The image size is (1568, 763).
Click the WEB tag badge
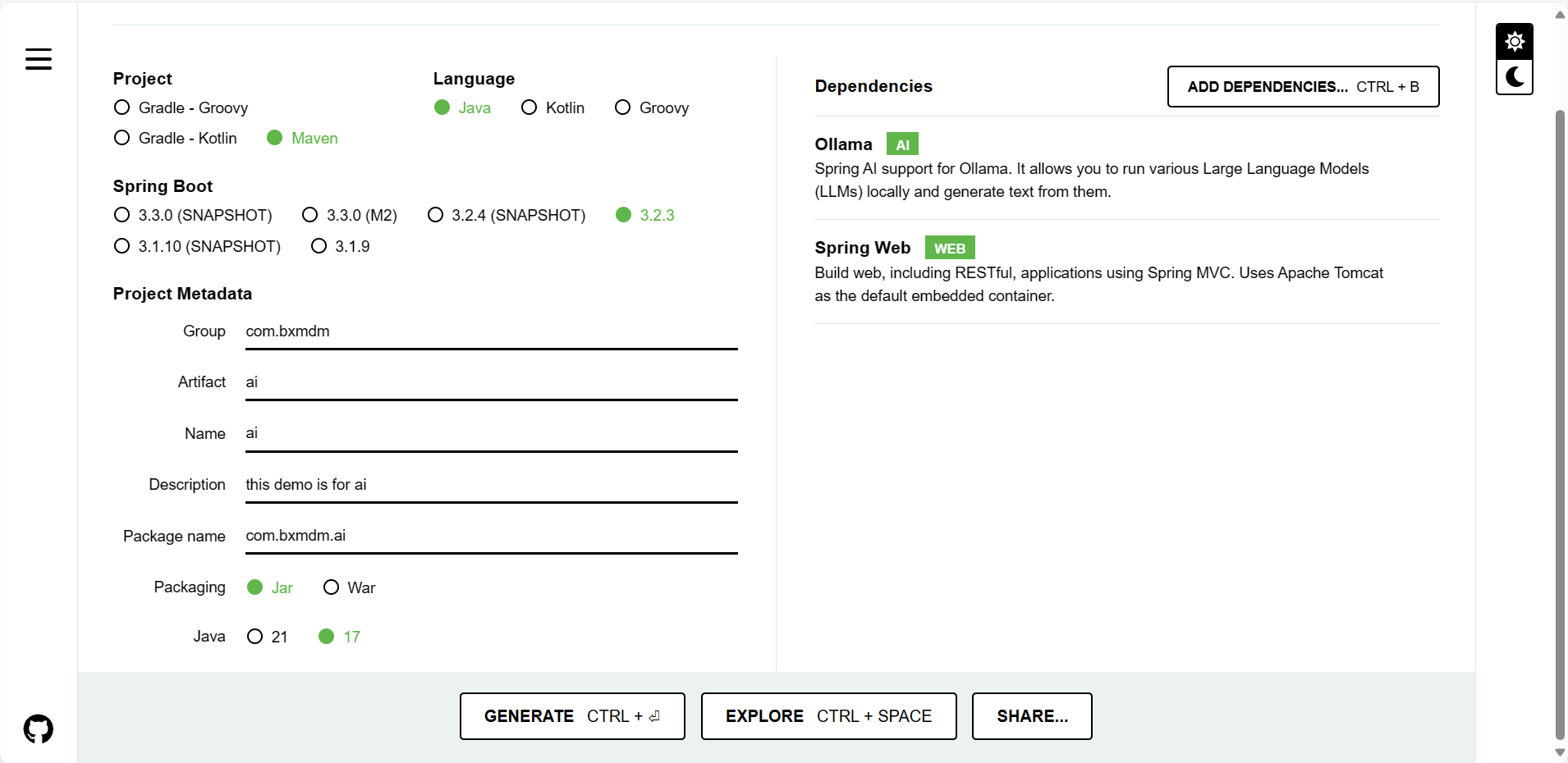(x=950, y=248)
